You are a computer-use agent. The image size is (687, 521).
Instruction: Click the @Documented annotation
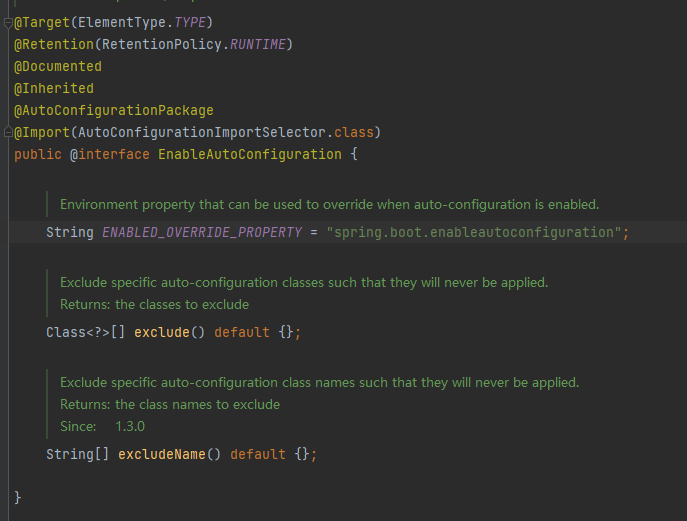(58, 66)
